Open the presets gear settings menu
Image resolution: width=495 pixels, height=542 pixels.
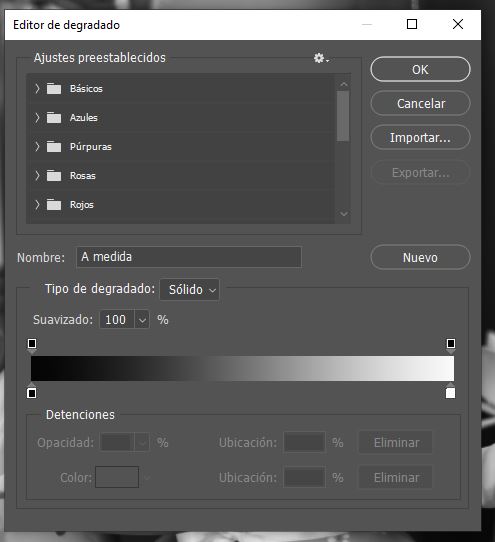point(321,58)
